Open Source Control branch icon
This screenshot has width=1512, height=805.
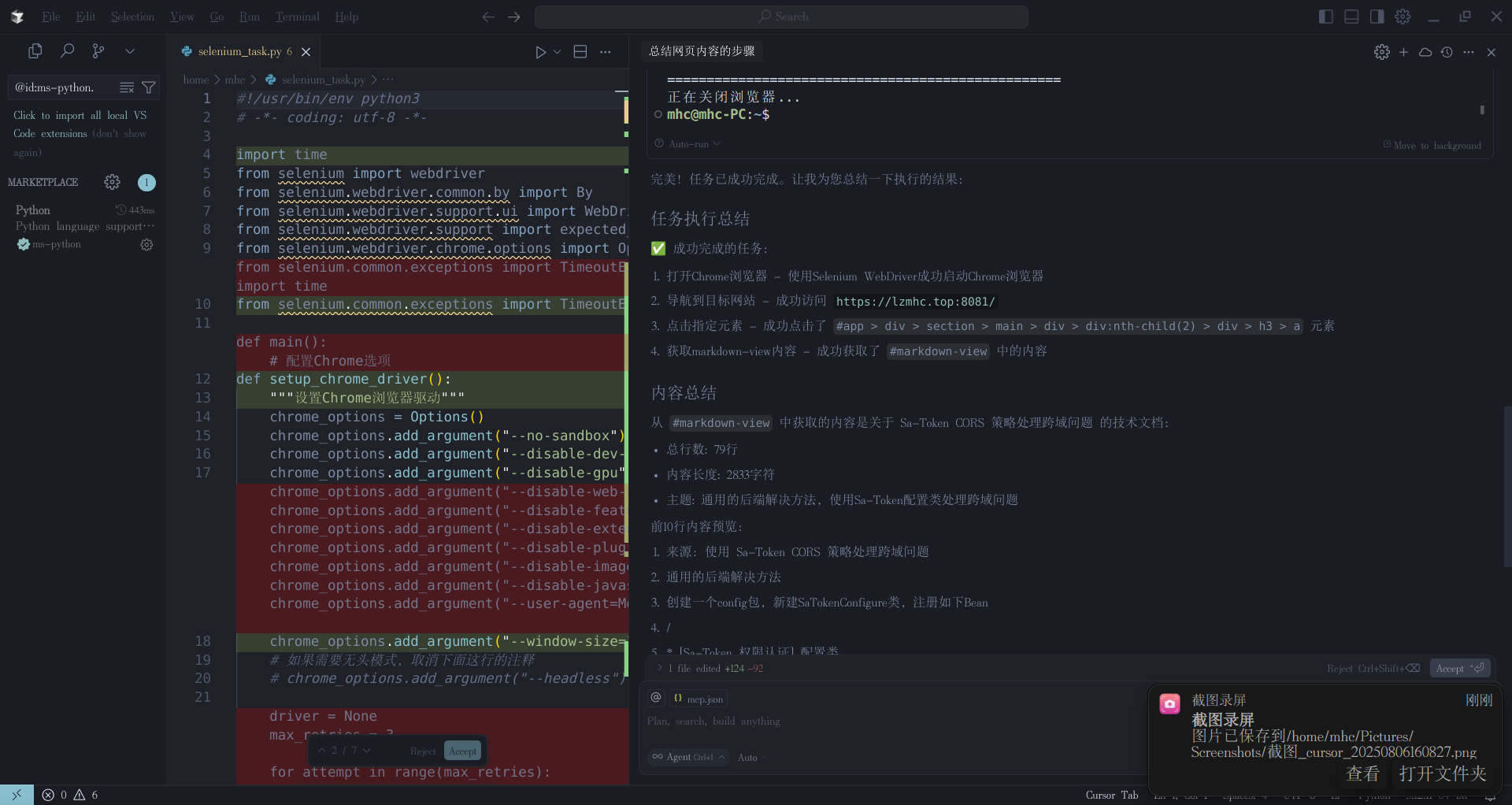point(98,51)
